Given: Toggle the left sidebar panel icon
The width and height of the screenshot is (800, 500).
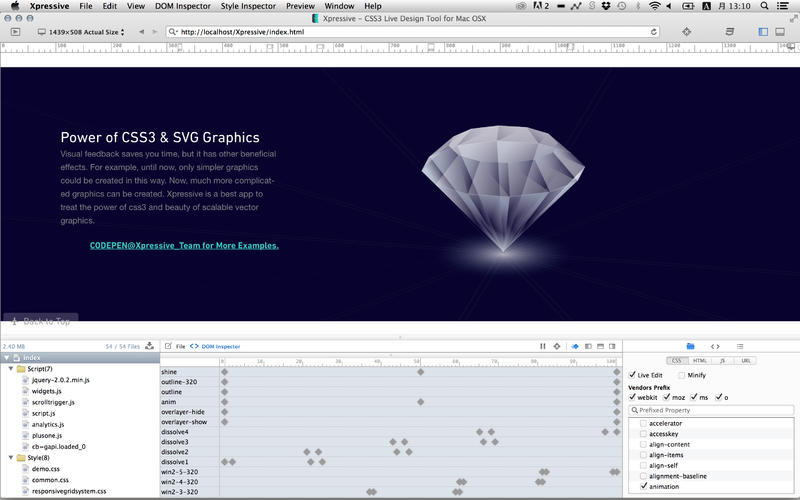Looking at the screenshot, I should 763,32.
